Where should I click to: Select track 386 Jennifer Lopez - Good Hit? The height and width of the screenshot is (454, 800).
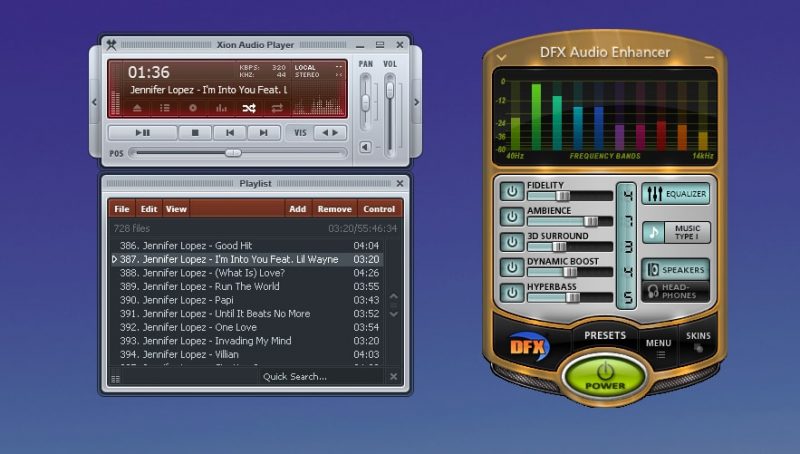[x=247, y=245]
